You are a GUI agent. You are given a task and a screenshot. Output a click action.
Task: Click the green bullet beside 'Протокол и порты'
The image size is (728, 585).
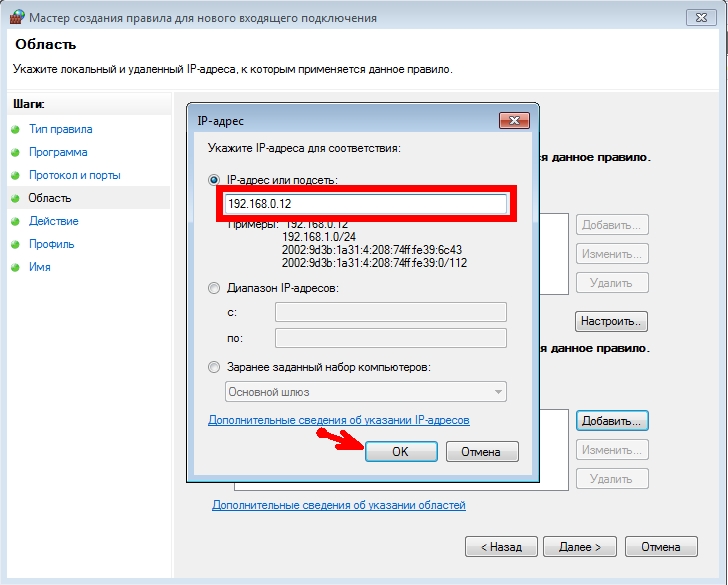(15, 176)
